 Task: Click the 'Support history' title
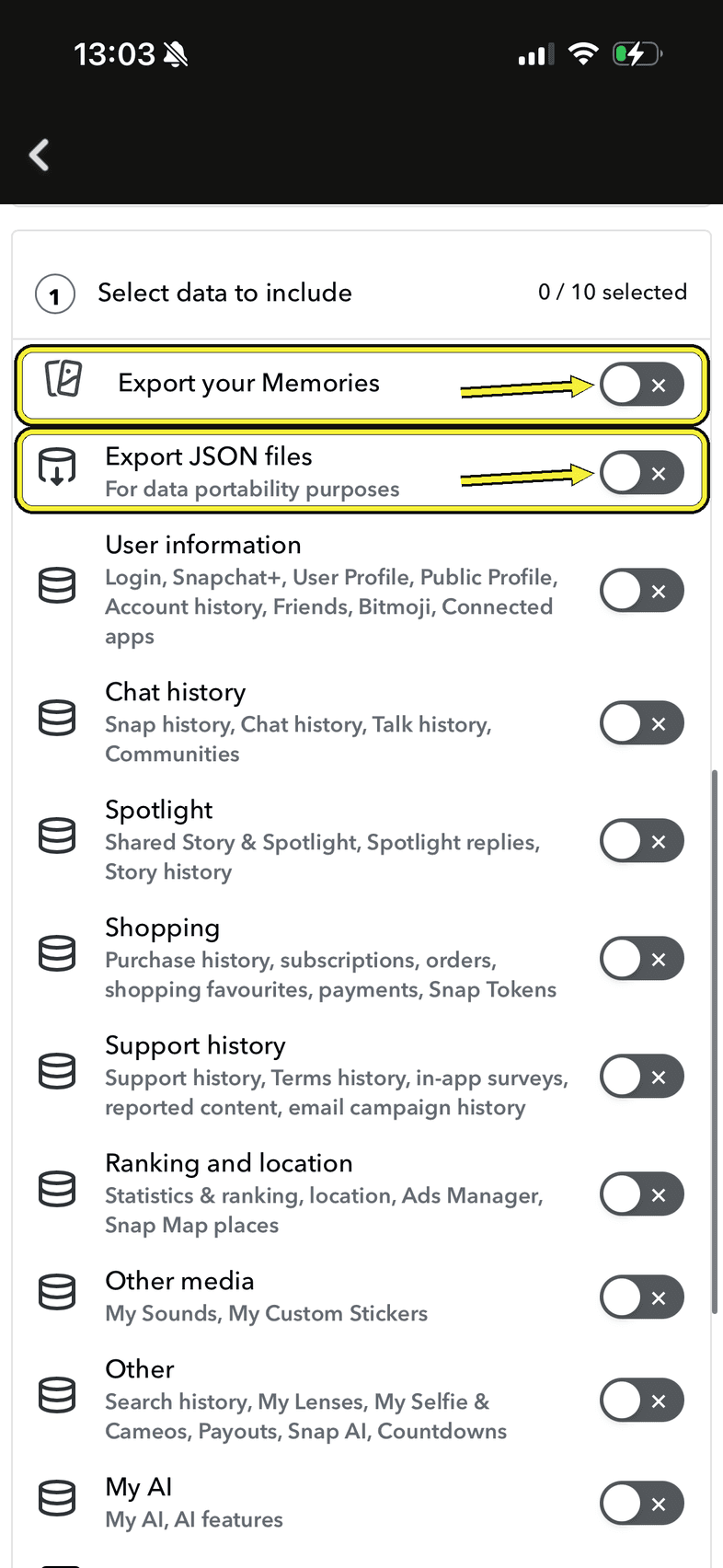coord(195,1045)
